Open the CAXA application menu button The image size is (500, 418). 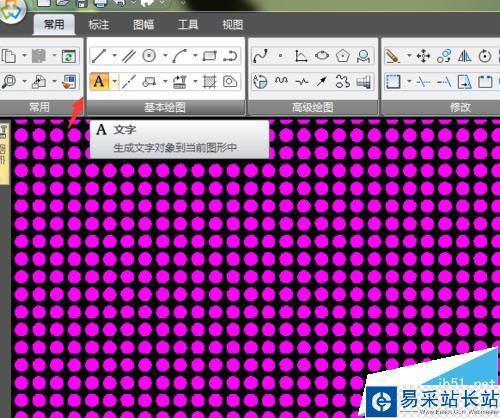click(13, 11)
